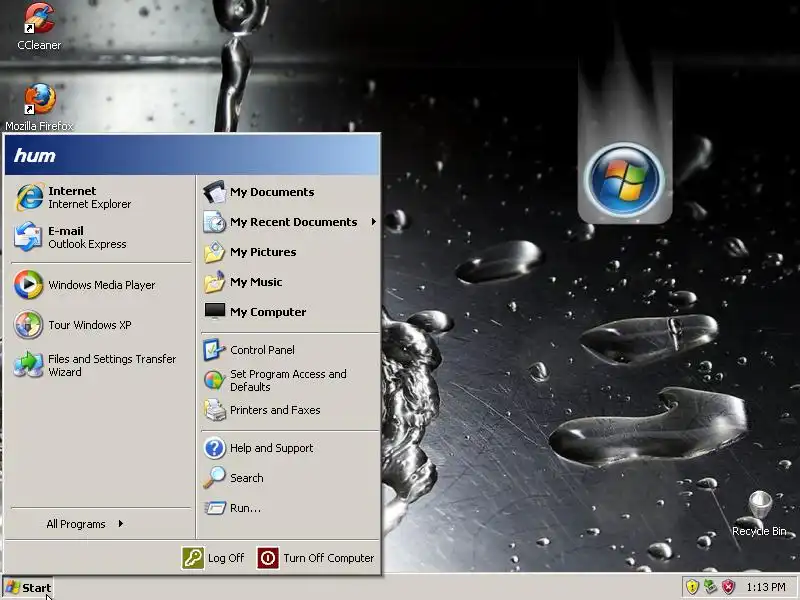Click the Help and Support label
This screenshot has height=600, width=800.
271,448
